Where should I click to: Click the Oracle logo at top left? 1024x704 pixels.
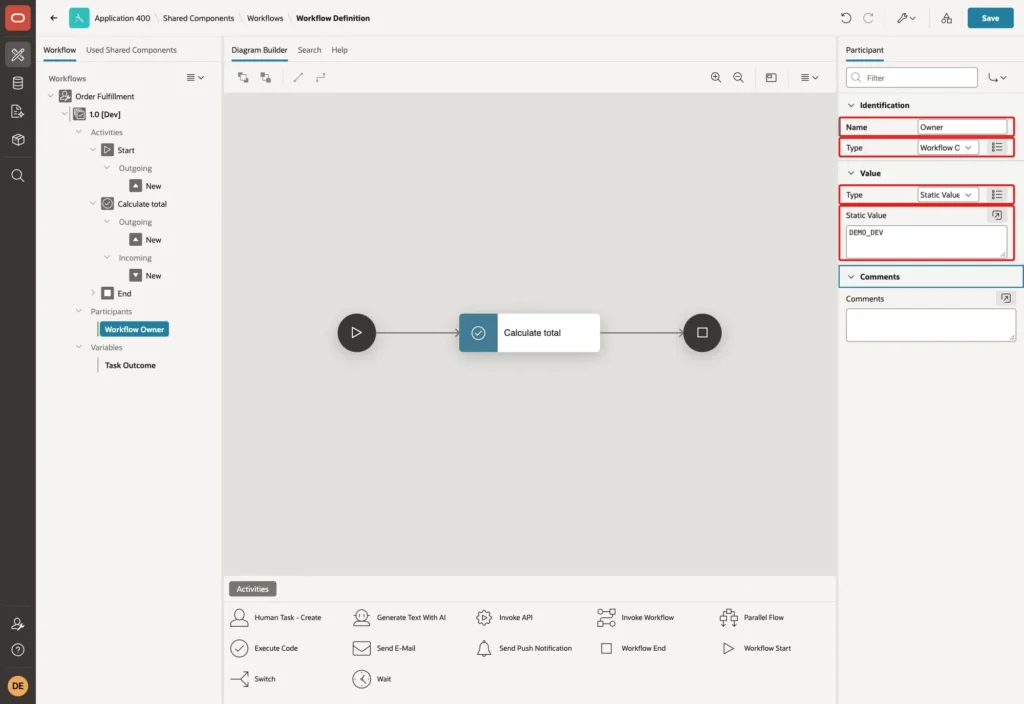click(x=18, y=18)
